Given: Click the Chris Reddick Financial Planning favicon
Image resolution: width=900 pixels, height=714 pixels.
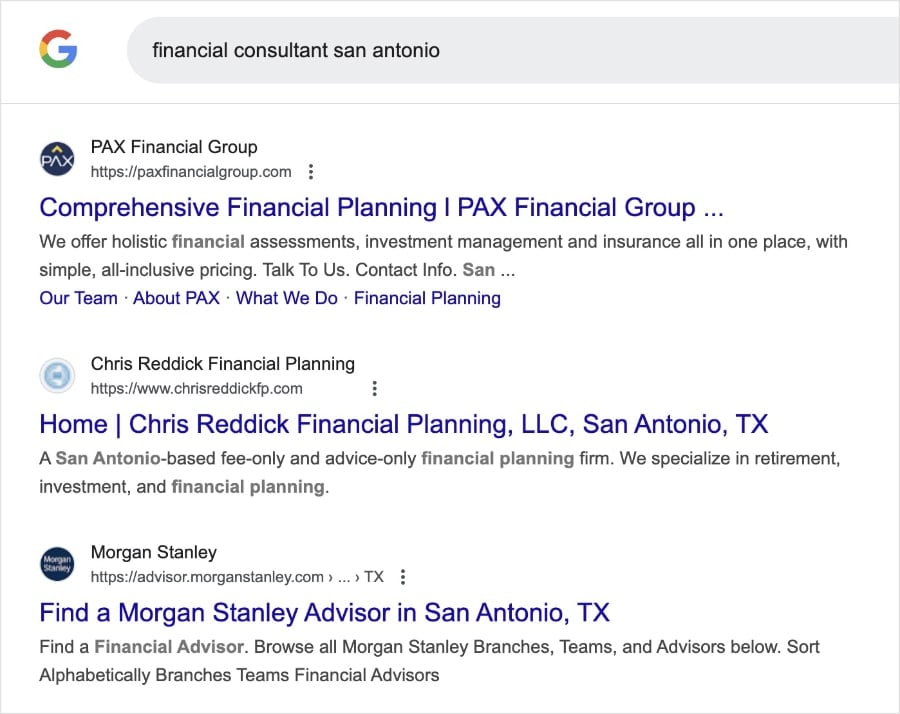Looking at the screenshot, I should pos(57,375).
